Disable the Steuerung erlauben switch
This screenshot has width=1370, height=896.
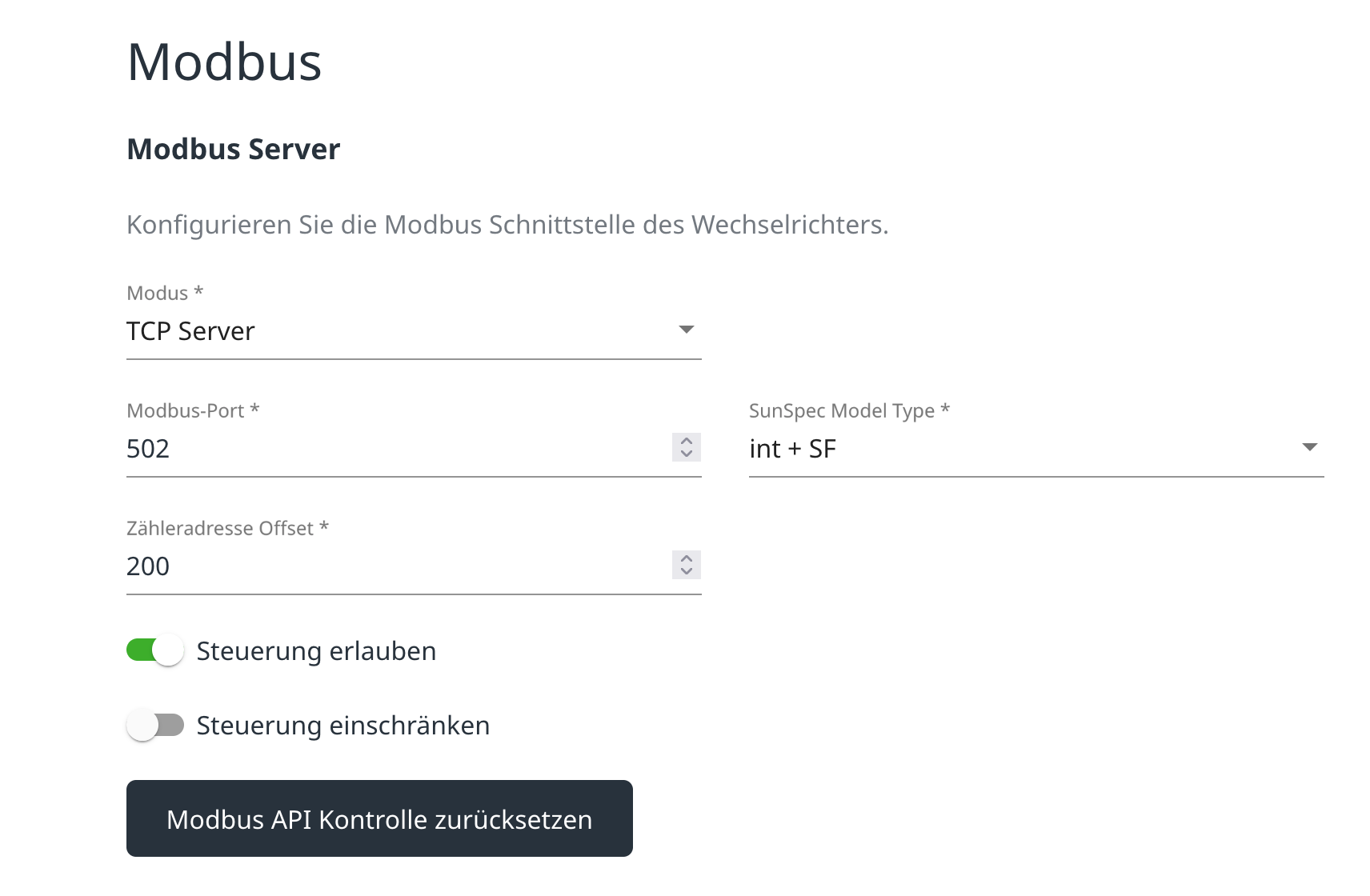(155, 650)
